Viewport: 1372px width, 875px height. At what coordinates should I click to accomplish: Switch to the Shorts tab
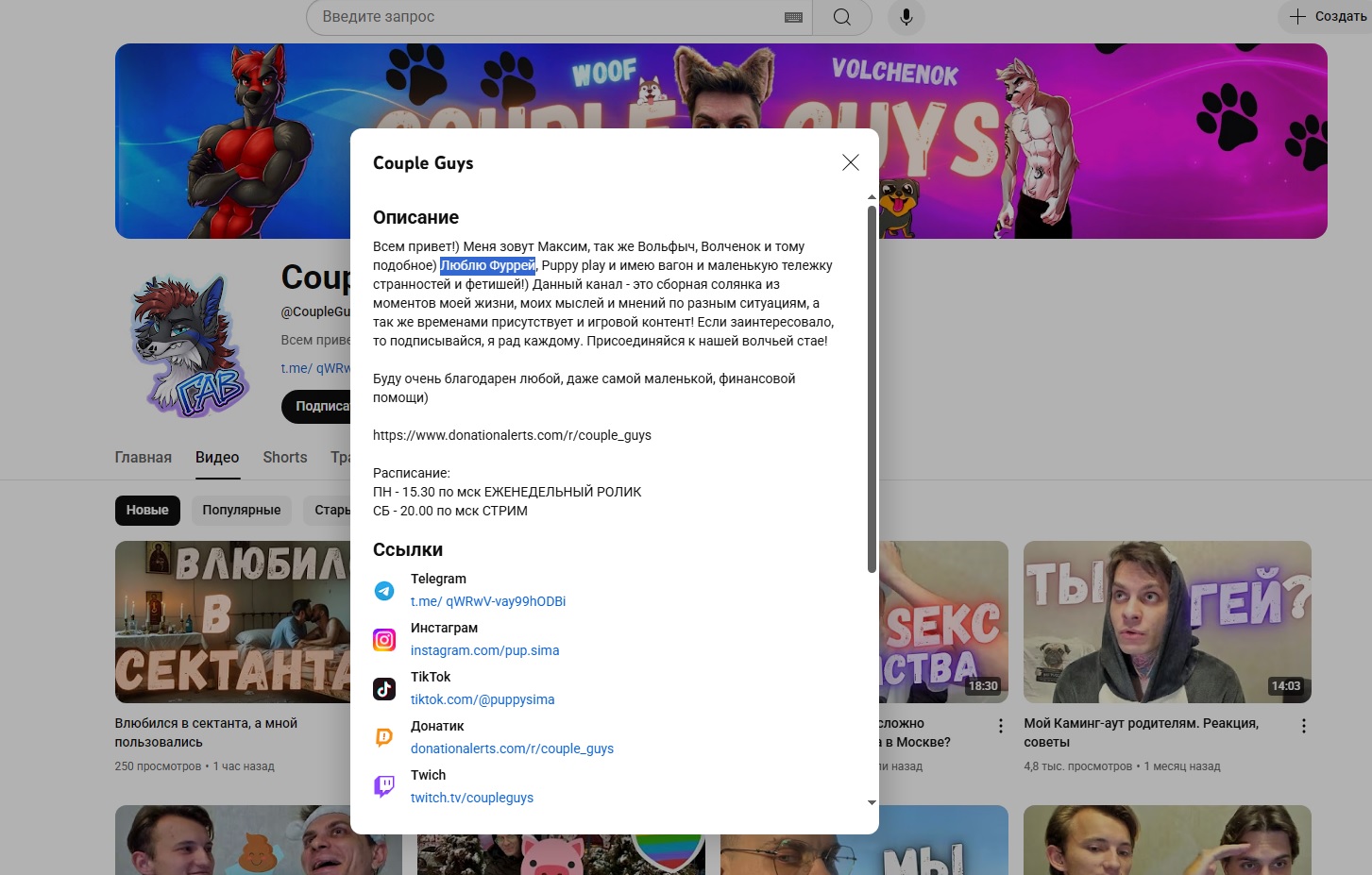pyautogui.click(x=285, y=458)
